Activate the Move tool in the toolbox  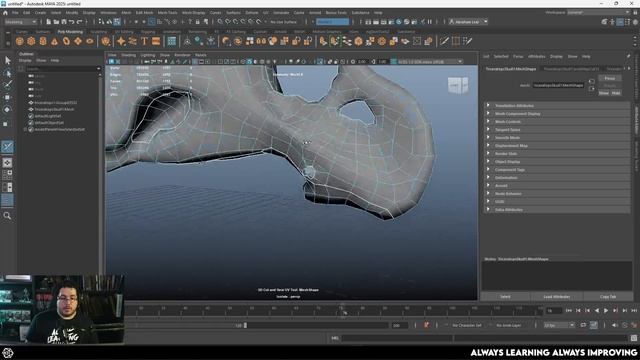(7, 97)
